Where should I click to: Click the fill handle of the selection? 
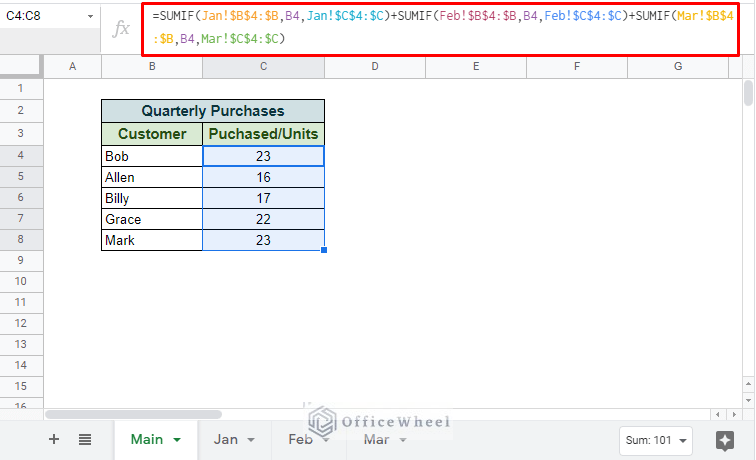324,250
